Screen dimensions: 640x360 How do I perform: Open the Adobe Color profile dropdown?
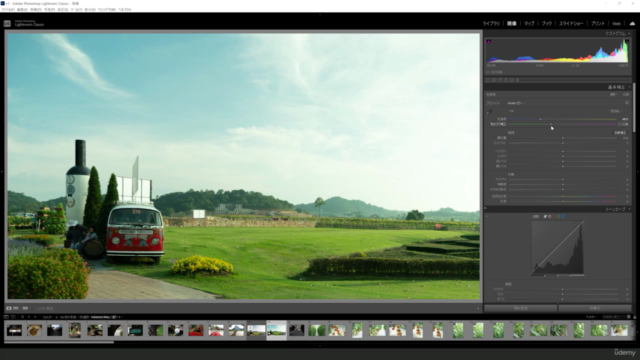pos(516,103)
